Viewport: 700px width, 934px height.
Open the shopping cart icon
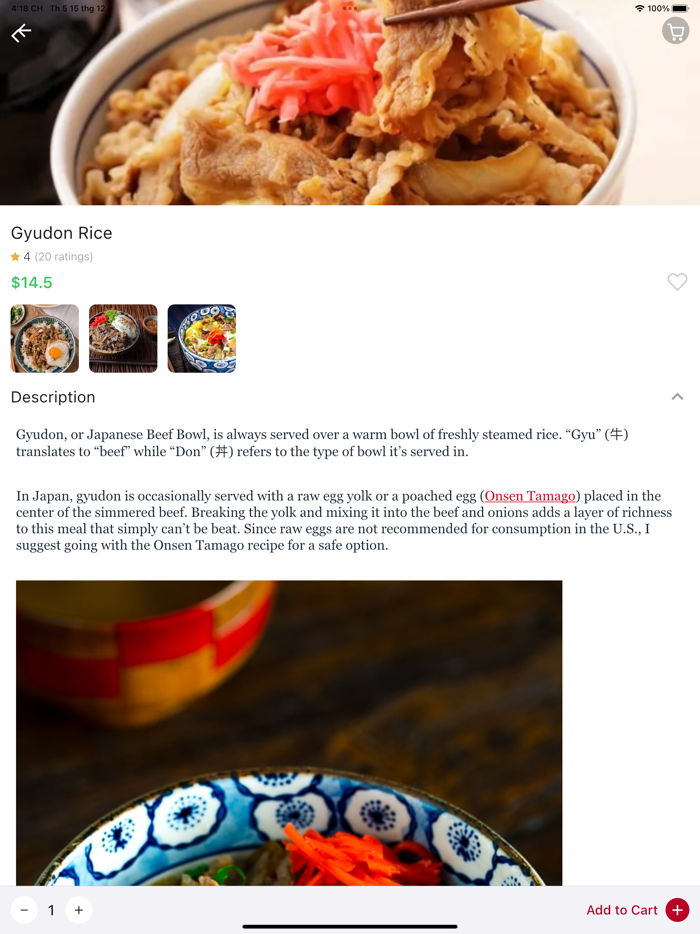tap(676, 31)
